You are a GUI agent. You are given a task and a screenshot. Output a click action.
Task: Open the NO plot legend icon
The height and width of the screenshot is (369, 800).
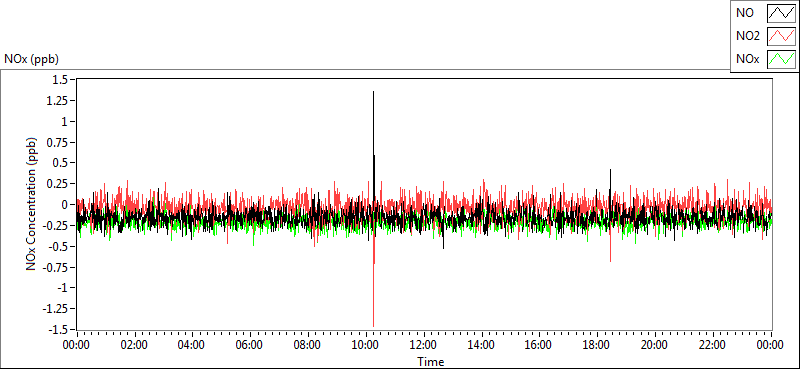[x=781, y=14]
